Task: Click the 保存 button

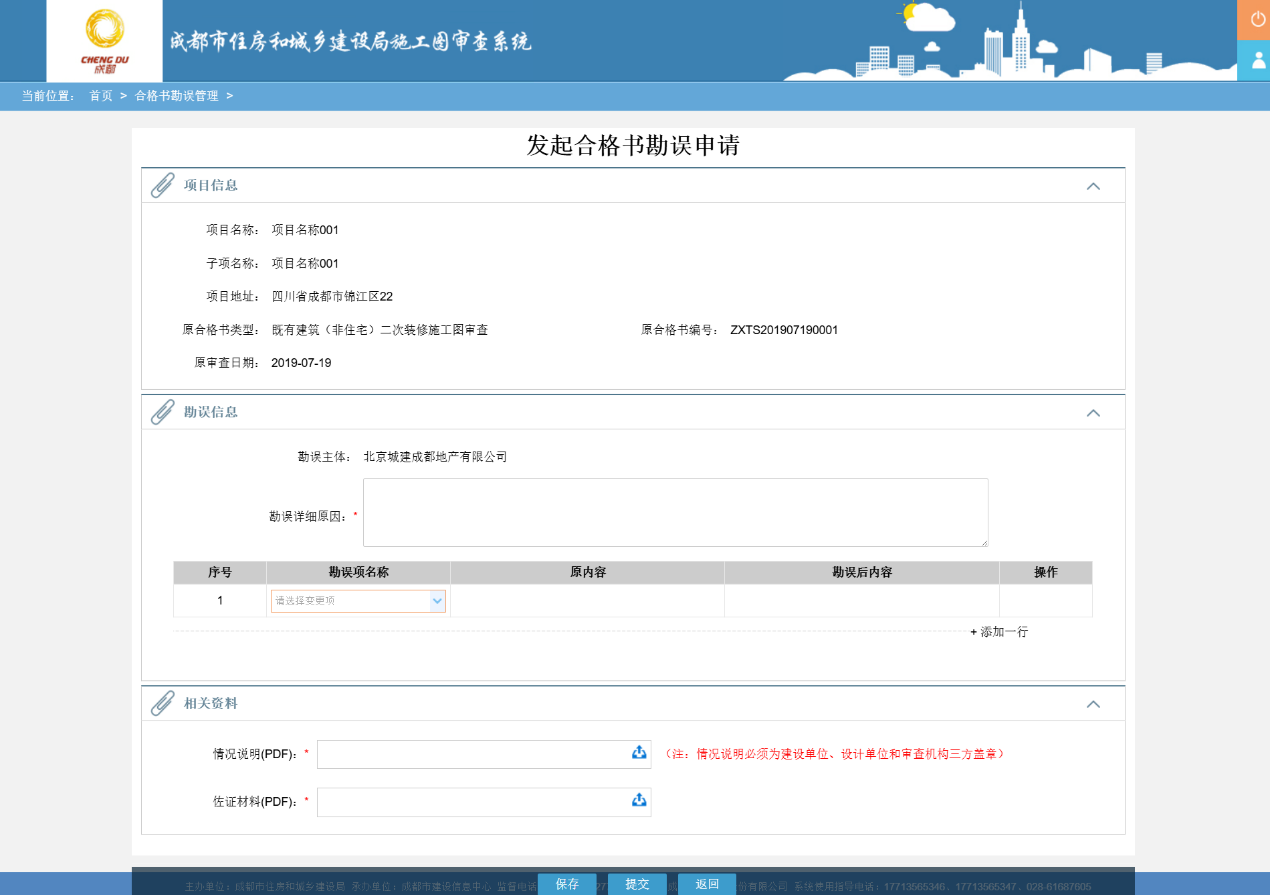Action: [x=567, y=884]
